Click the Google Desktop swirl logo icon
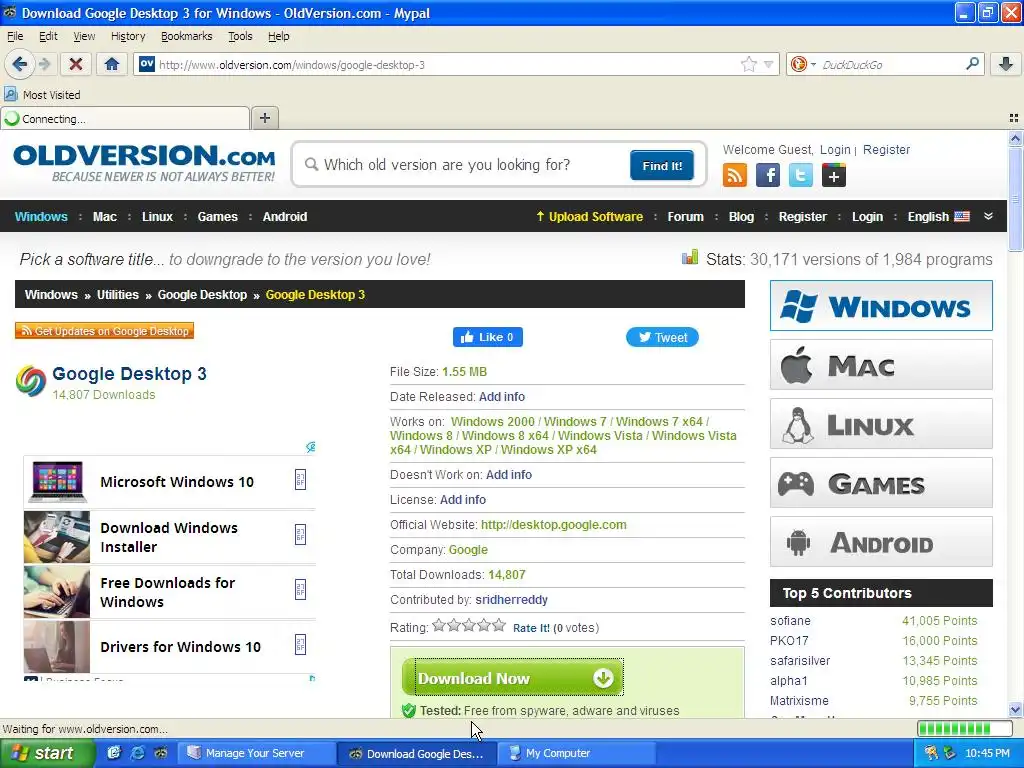The image size is (1024, 768). pyautogui.click(x=31, y=381)
